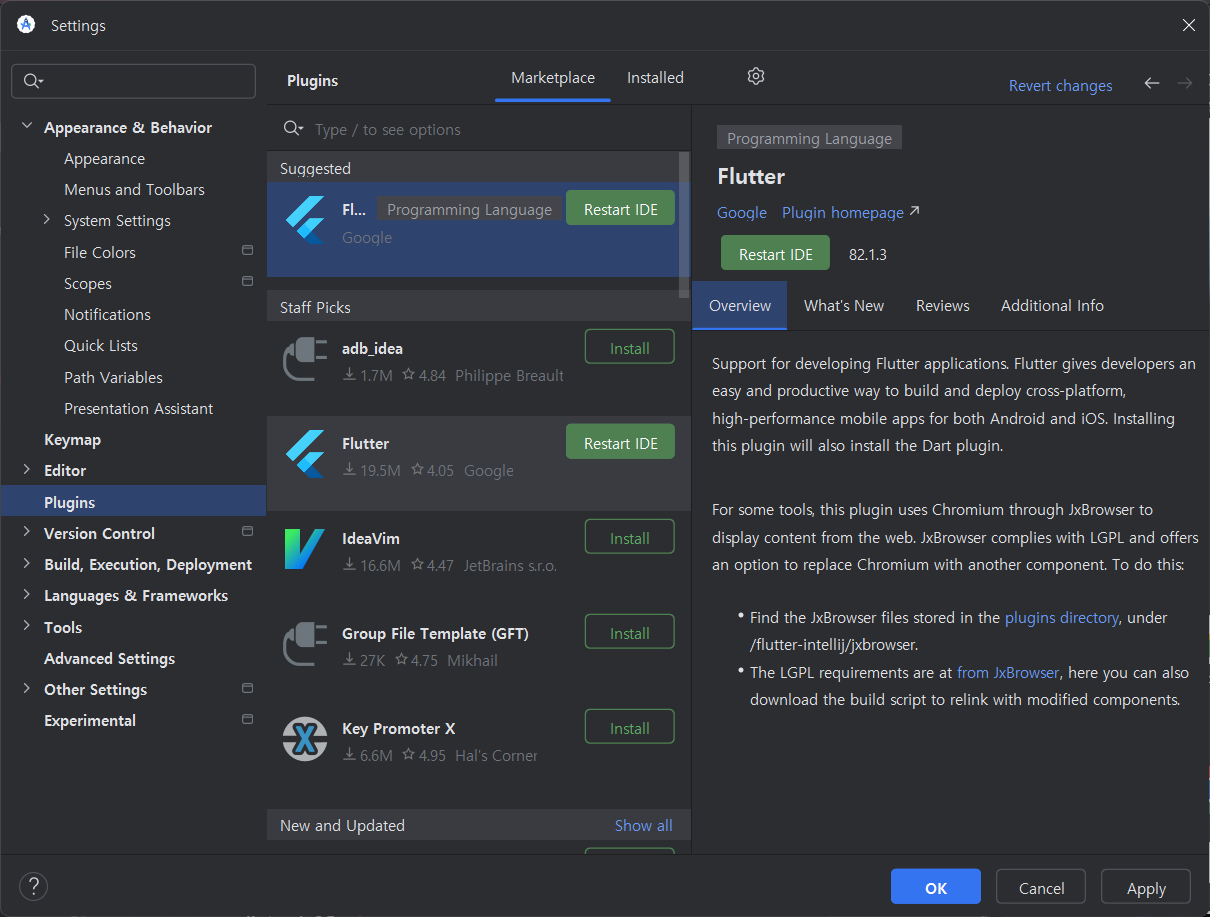Select the Notifications settings item

(107, 314)
